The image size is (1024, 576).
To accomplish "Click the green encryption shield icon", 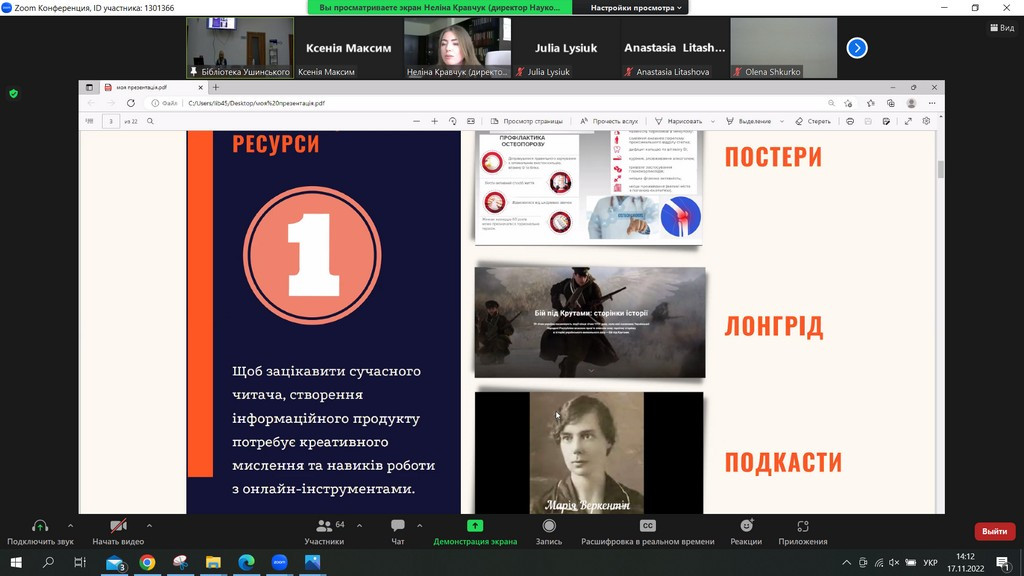I will coord(14,93).
